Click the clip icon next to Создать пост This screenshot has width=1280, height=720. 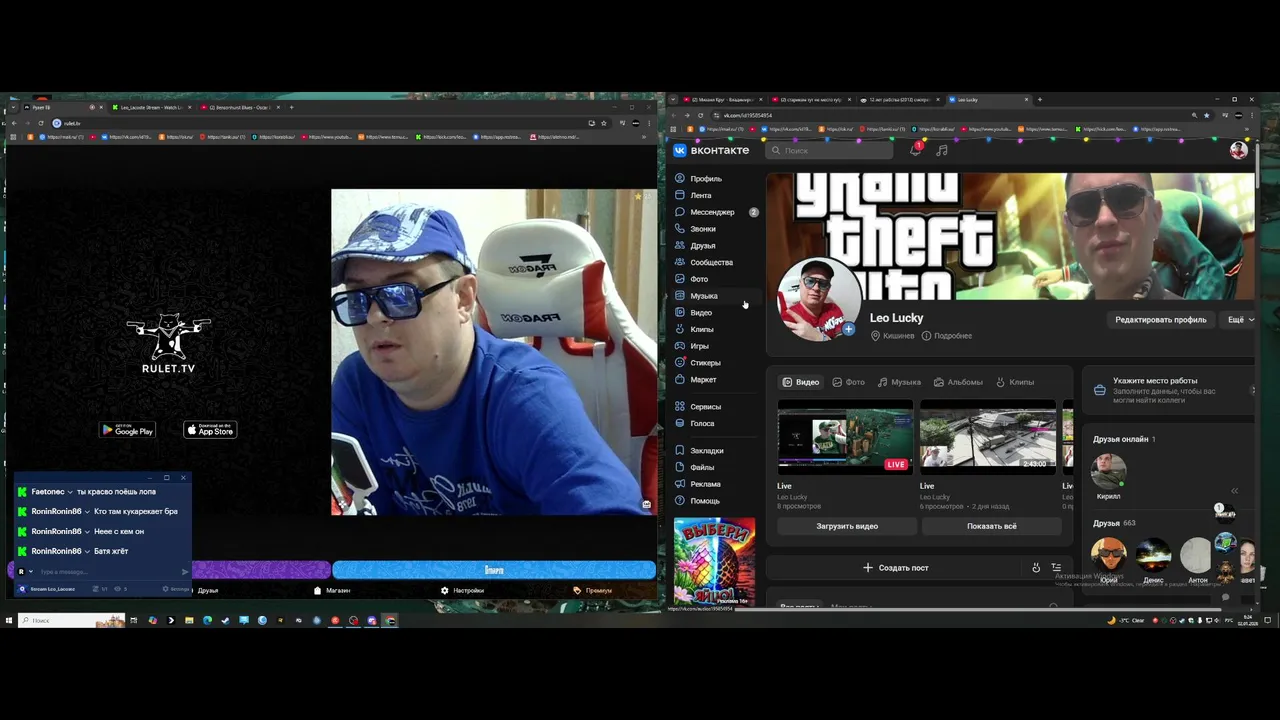[1036, 568]
